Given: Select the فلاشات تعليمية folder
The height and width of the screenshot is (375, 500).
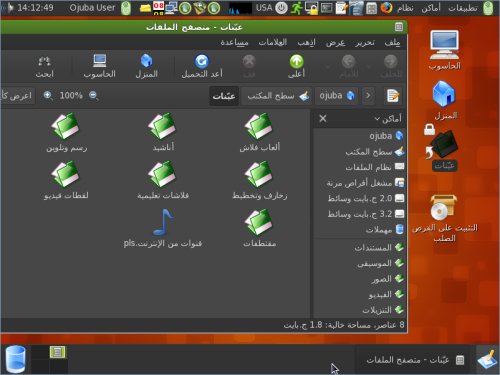Looking at the screenshot, I should [163, 180].
